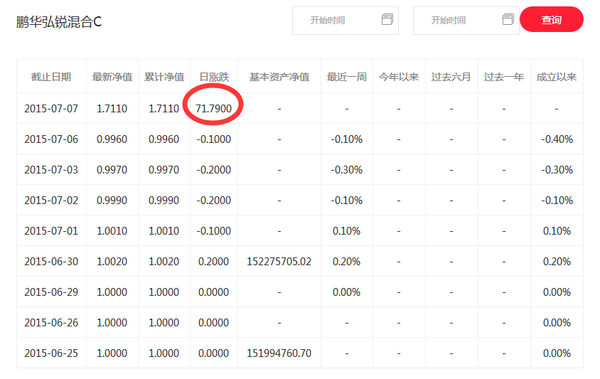The width and height of the screenshot is (600, 379).
Task: Select date cell 2015-06-30
Action: click(51, 261)
